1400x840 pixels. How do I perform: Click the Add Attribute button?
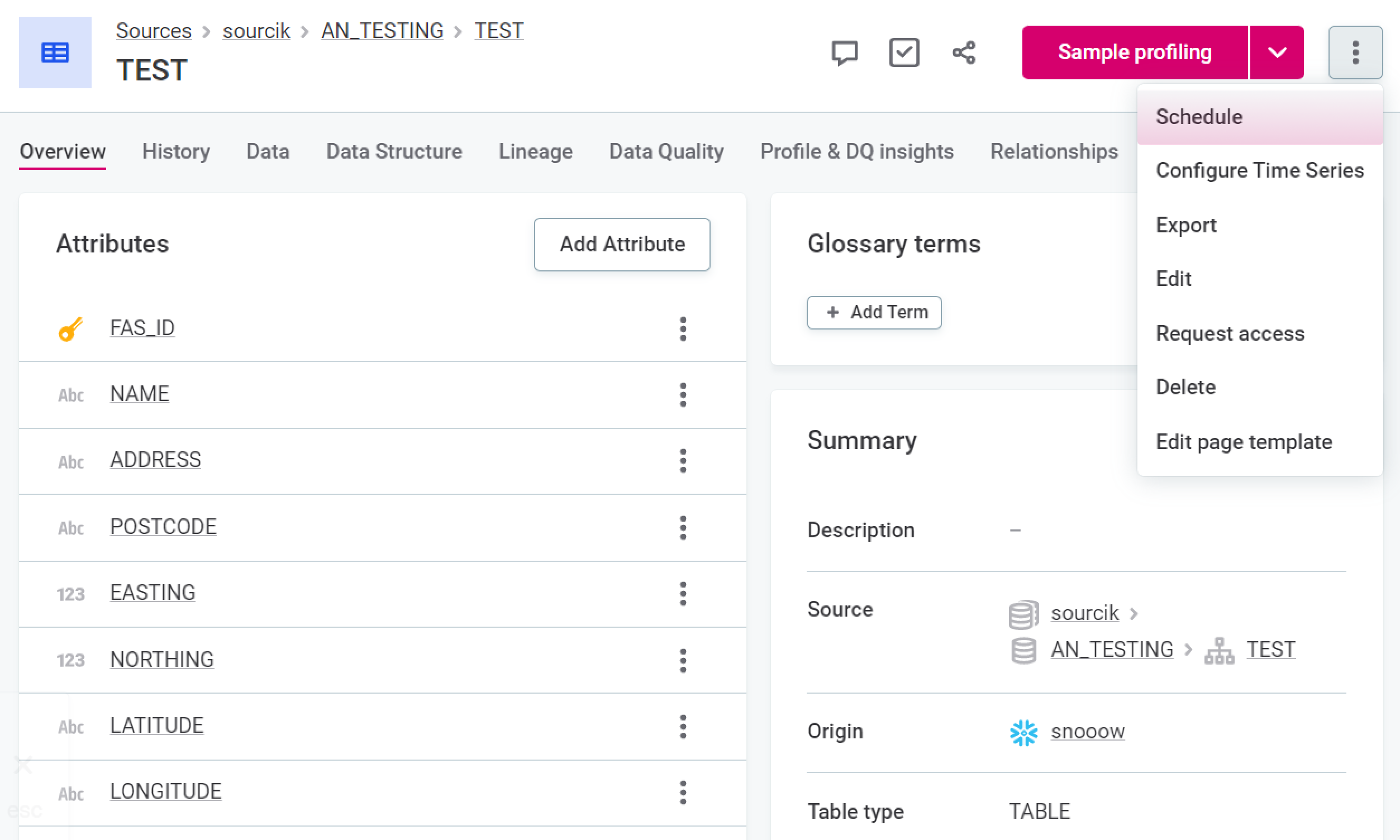[622, 244]
